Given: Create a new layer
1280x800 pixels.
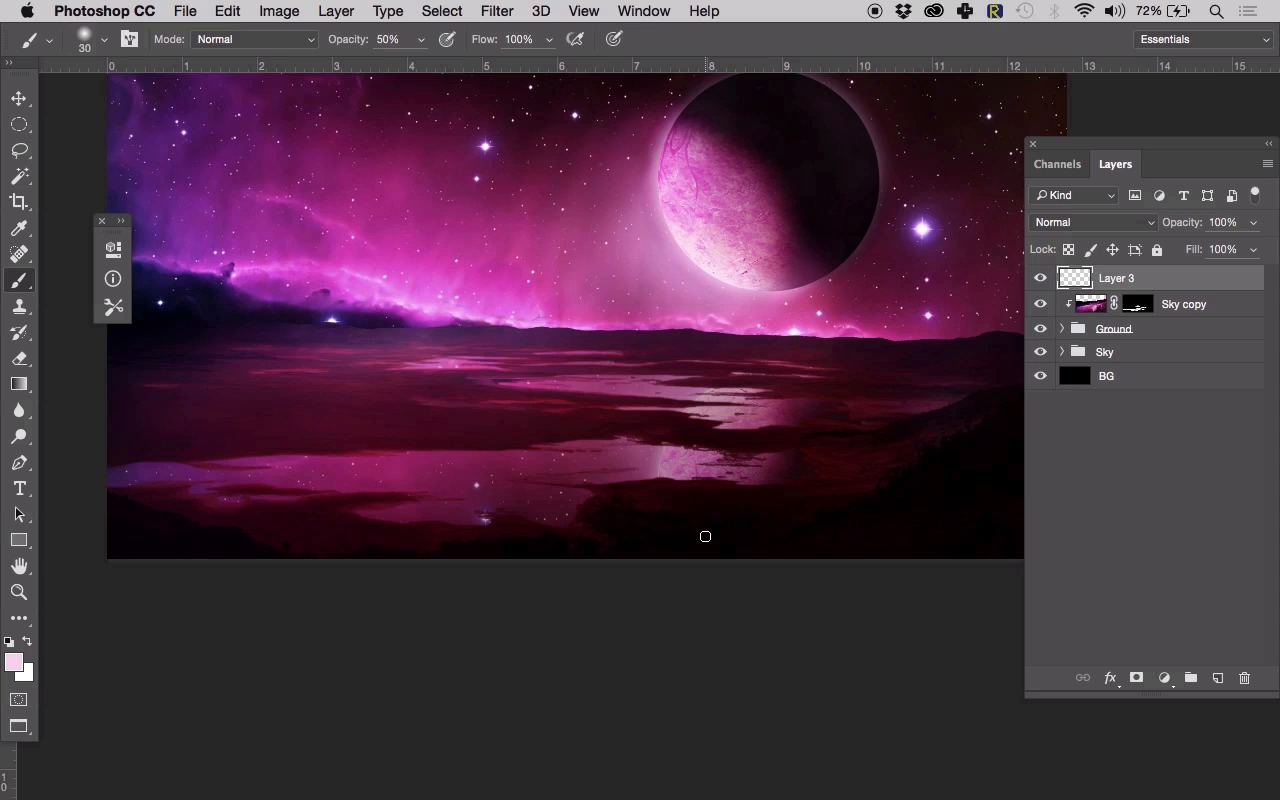Looking at the screenshot, I should [1218, 678].
